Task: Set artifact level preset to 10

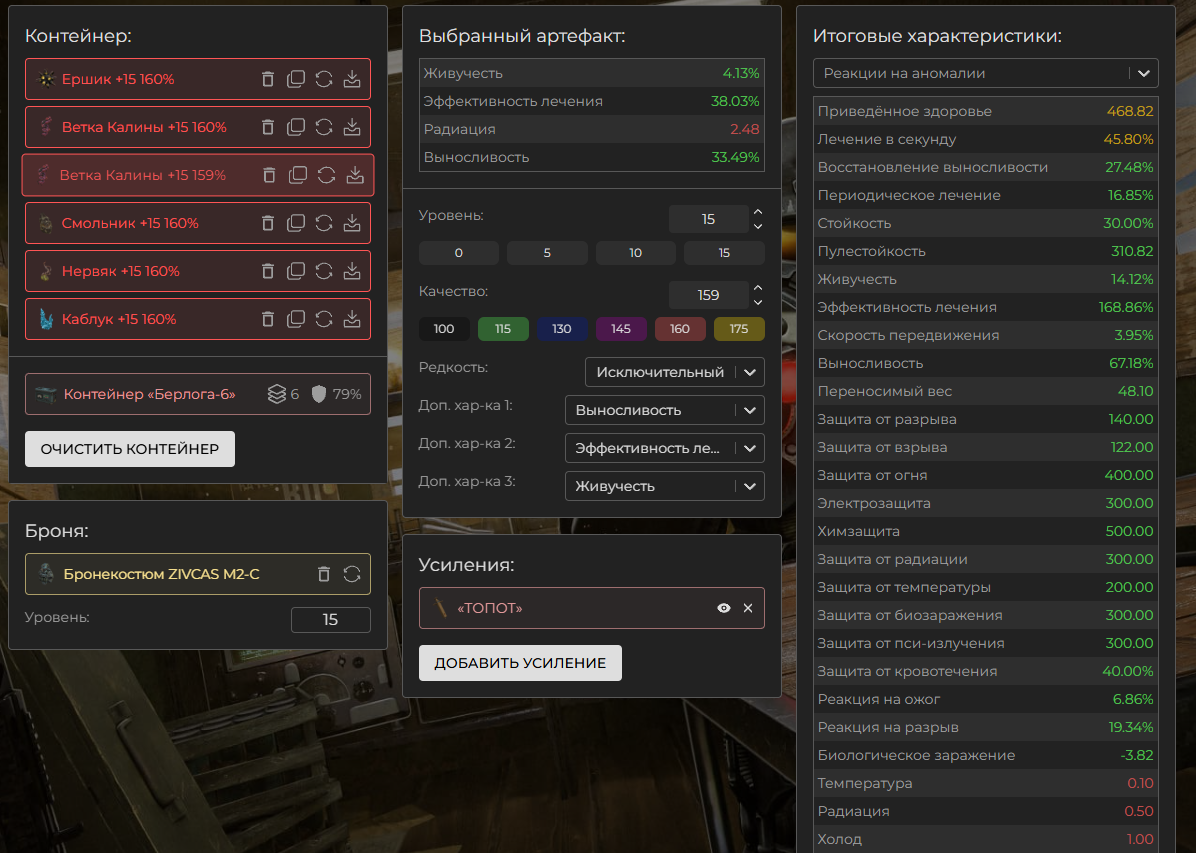Action: pyautogui.click(x=635, y=253)
